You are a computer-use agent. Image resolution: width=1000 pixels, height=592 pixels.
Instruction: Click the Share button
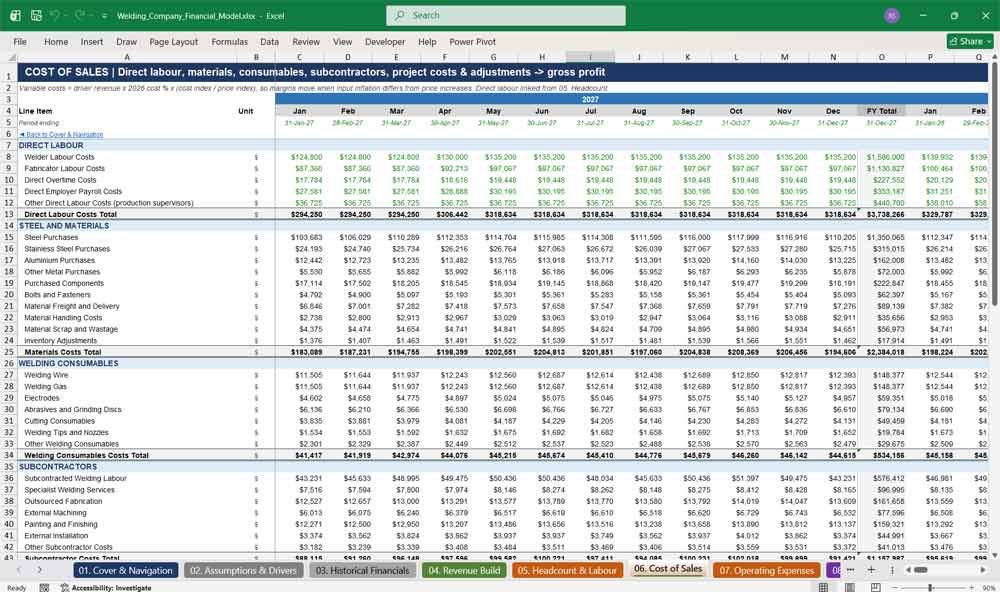point(970,41)
